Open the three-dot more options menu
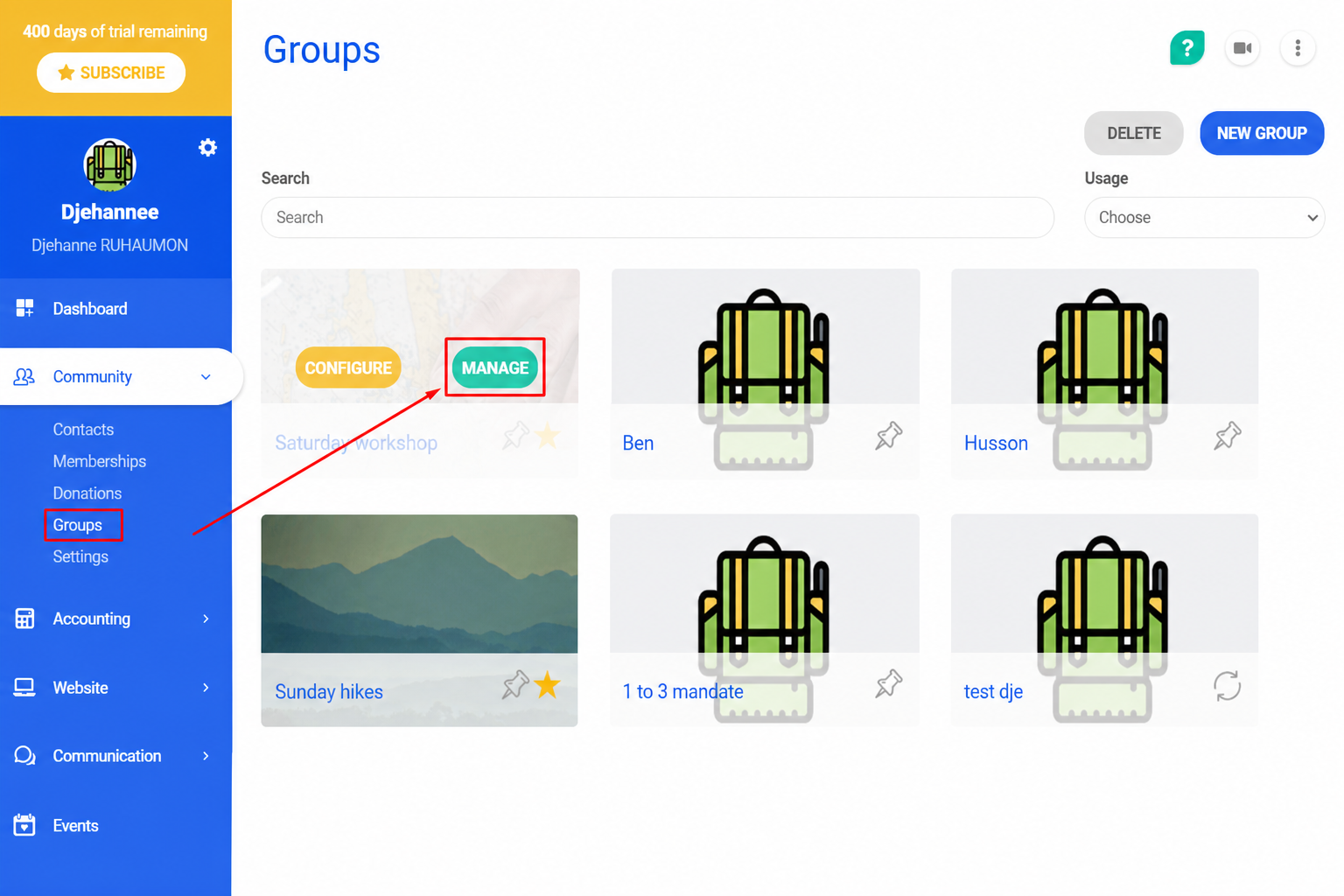Image resolution: width=1344 pixels, height=896 pixels. (1298, 48)
